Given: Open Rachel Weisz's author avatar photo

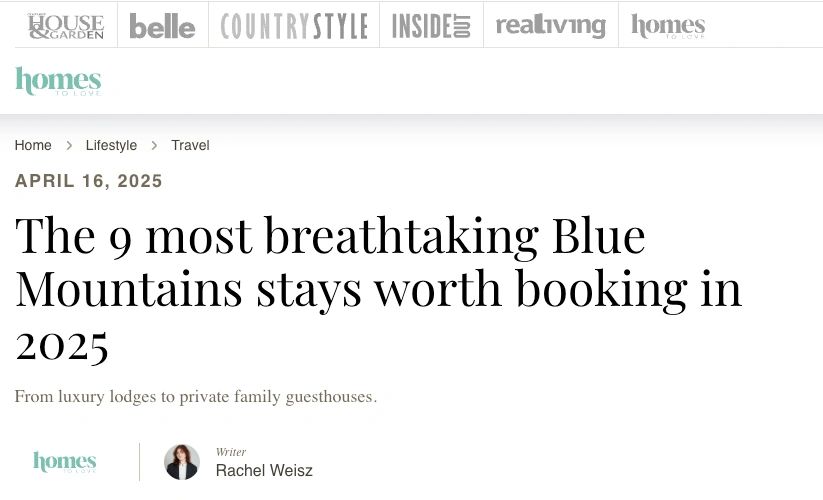Looking at the screenshot, I should coord(182,462).
